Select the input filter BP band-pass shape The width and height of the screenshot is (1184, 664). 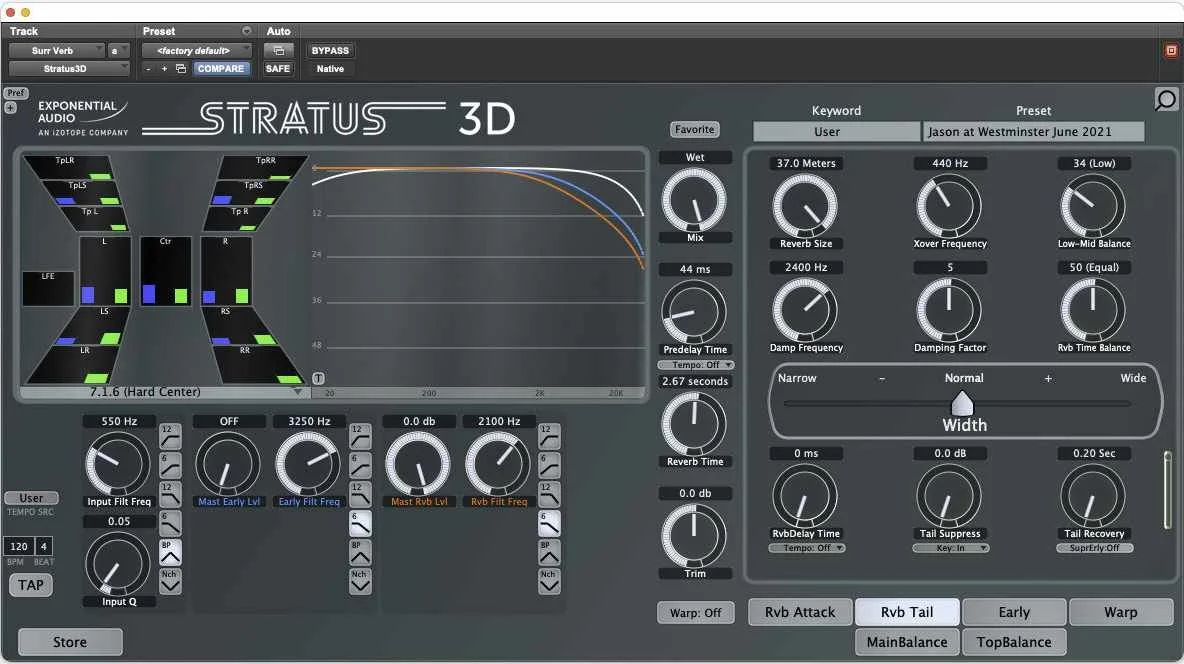(170, 553)
